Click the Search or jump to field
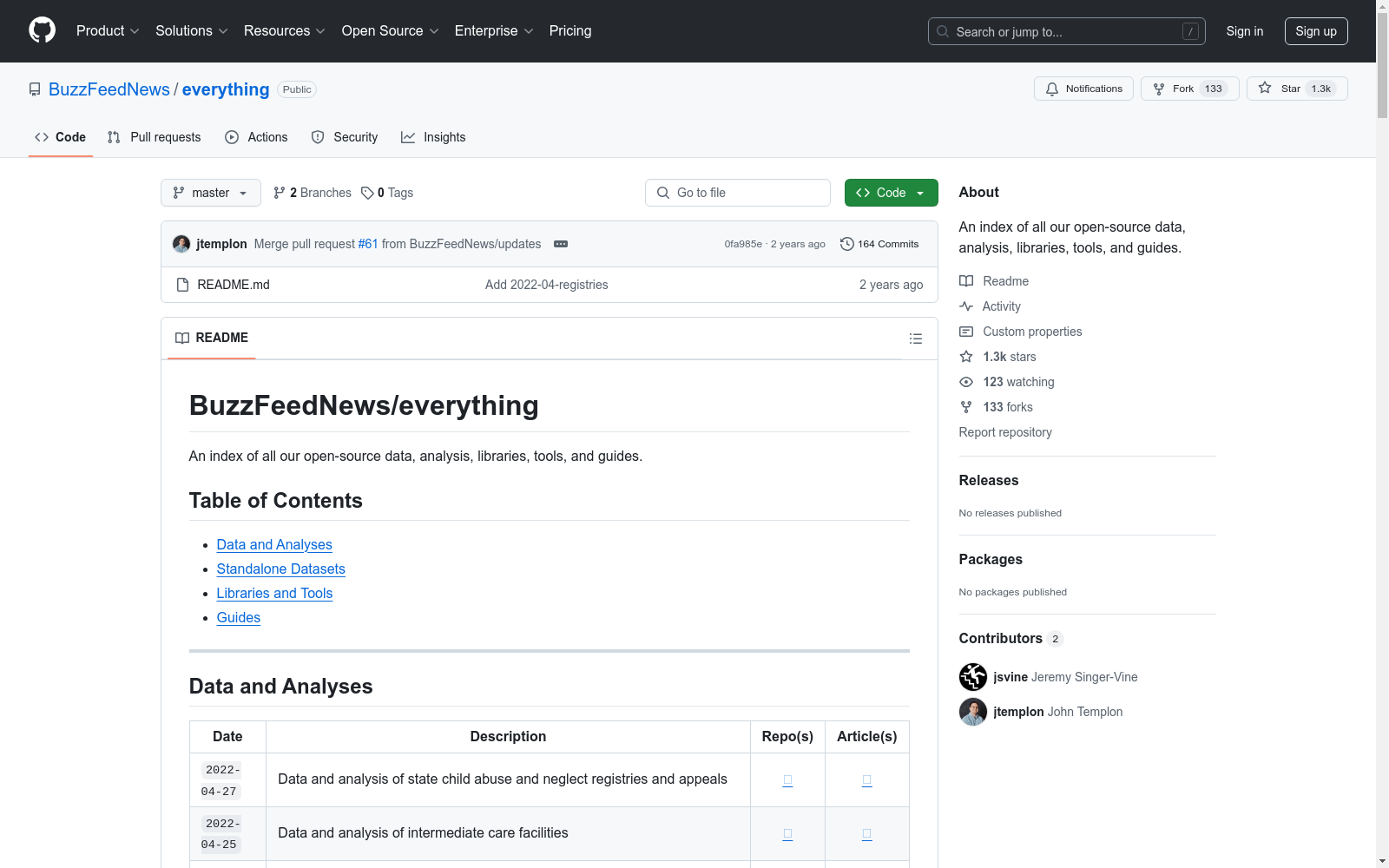This screenshot has width=1389, height=868. coord(1067,31)
